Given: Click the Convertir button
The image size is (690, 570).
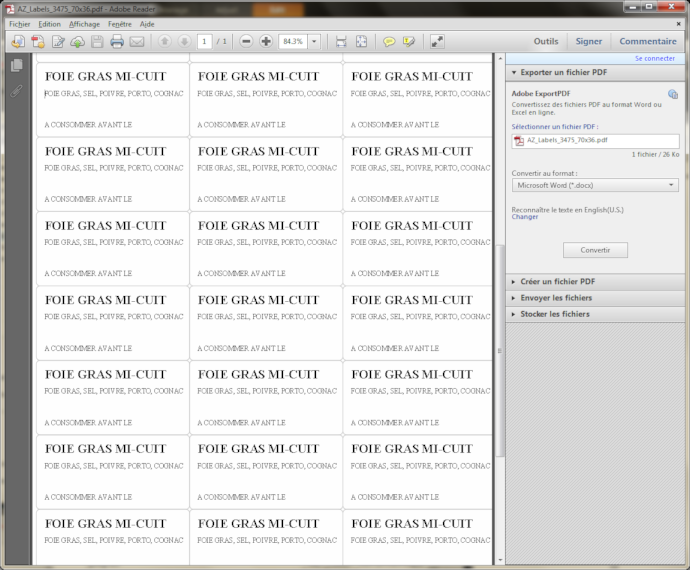Looking at the screenshot, I should 595,250.
